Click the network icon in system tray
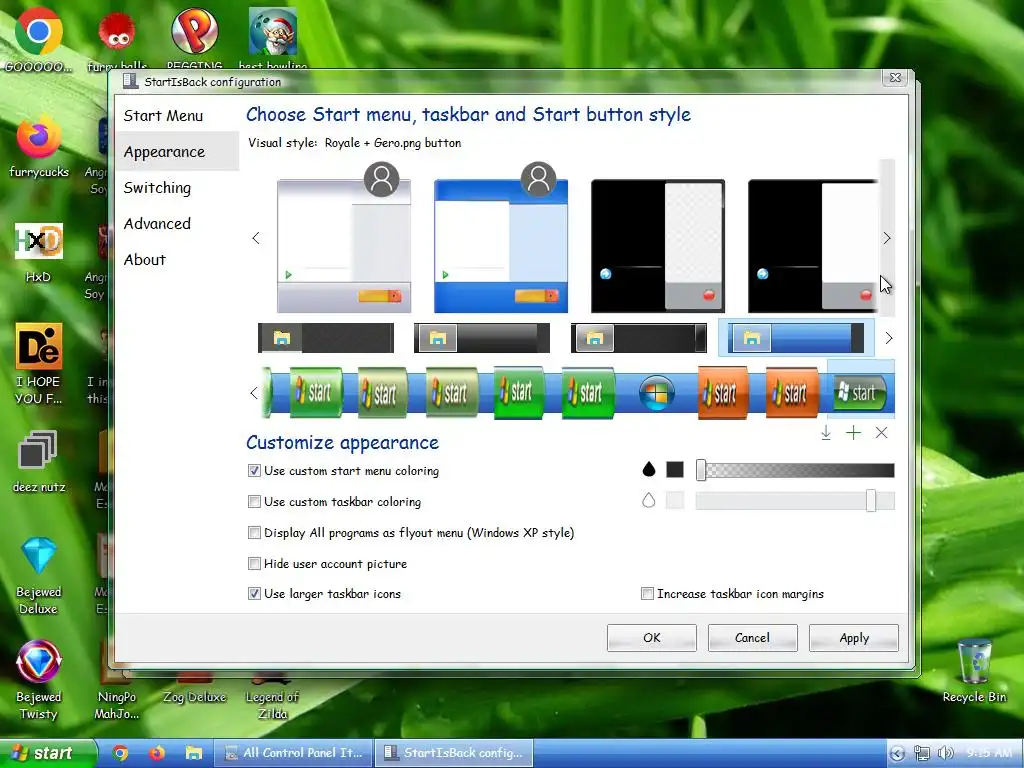Screen dimensions: 1024x768 (921, 753)
